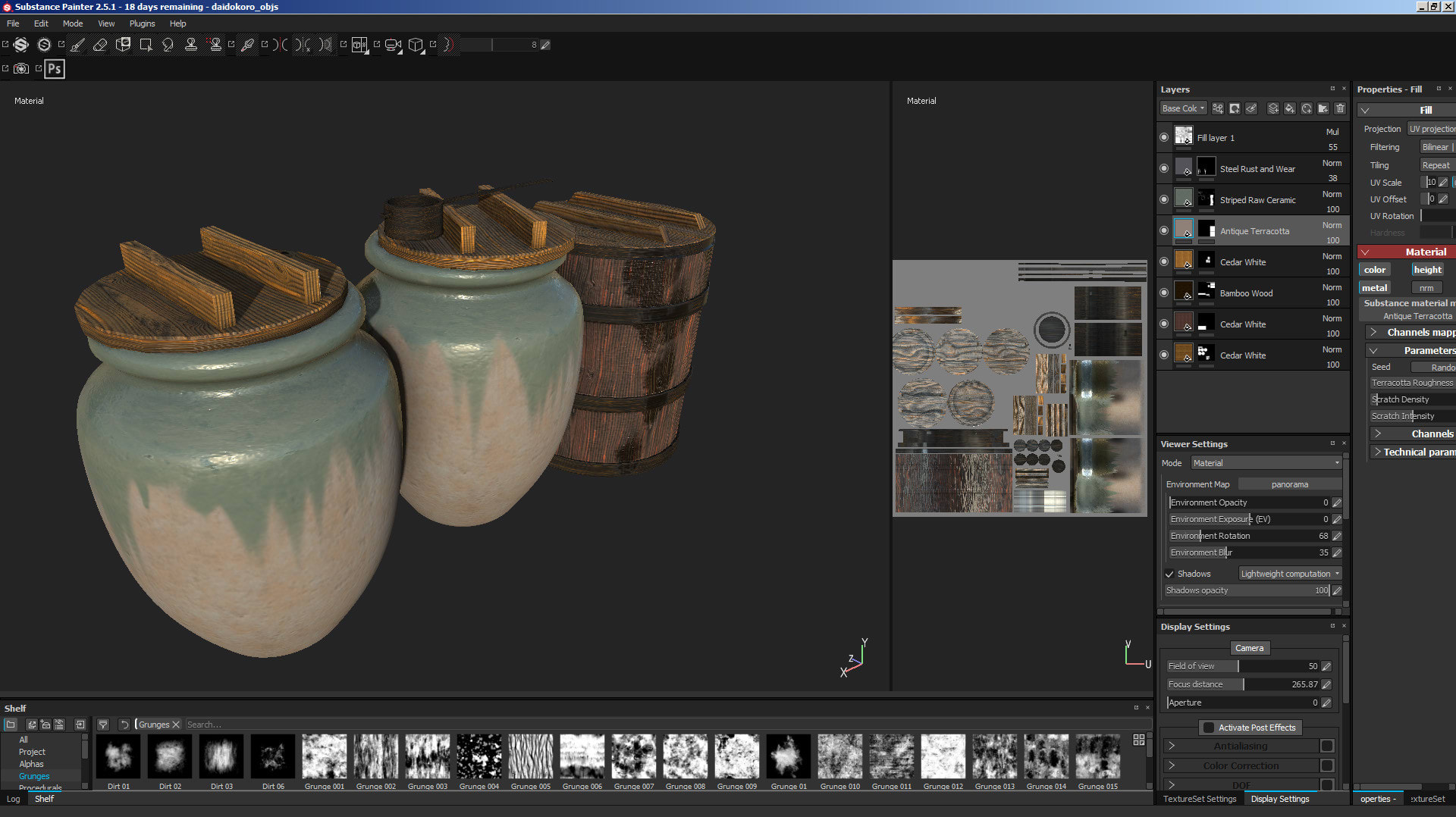
Task: Add a new fill layer
Action: (x=1289, y=108)
